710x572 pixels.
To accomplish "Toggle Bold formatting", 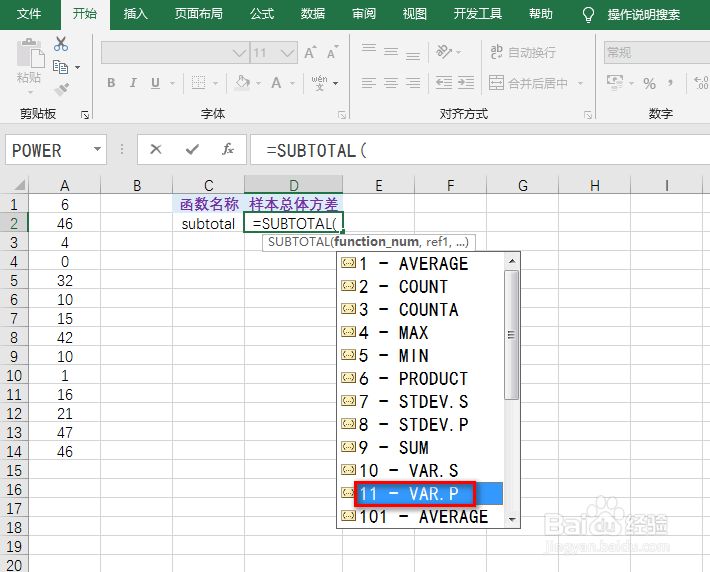I will click(x=111, y=83).
